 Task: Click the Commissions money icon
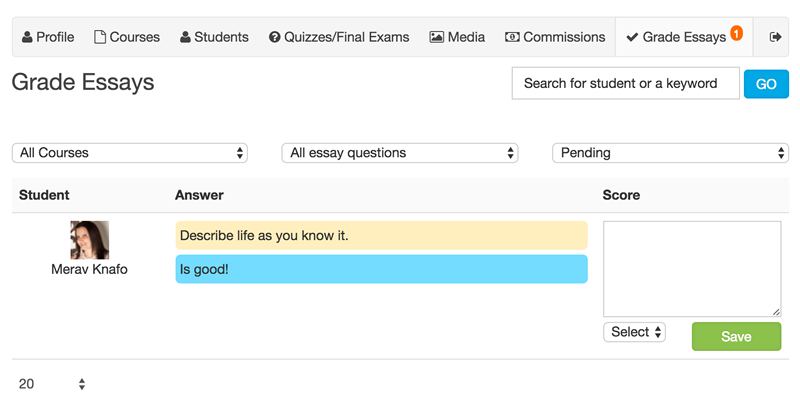(x=512, y=37)
